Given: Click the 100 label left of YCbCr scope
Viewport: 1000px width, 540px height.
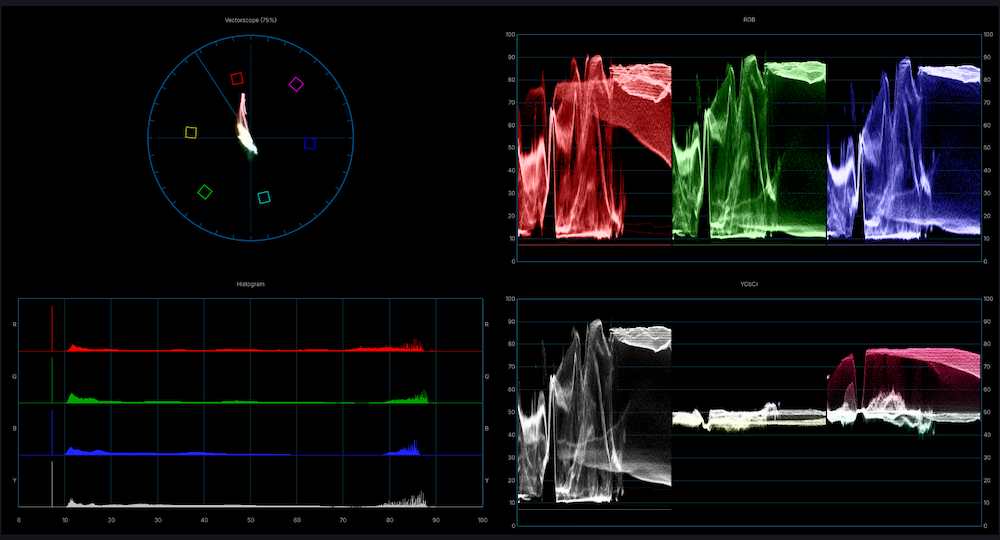Looking at the screenshot, I should pyautogui.click(x=510, y=298).
